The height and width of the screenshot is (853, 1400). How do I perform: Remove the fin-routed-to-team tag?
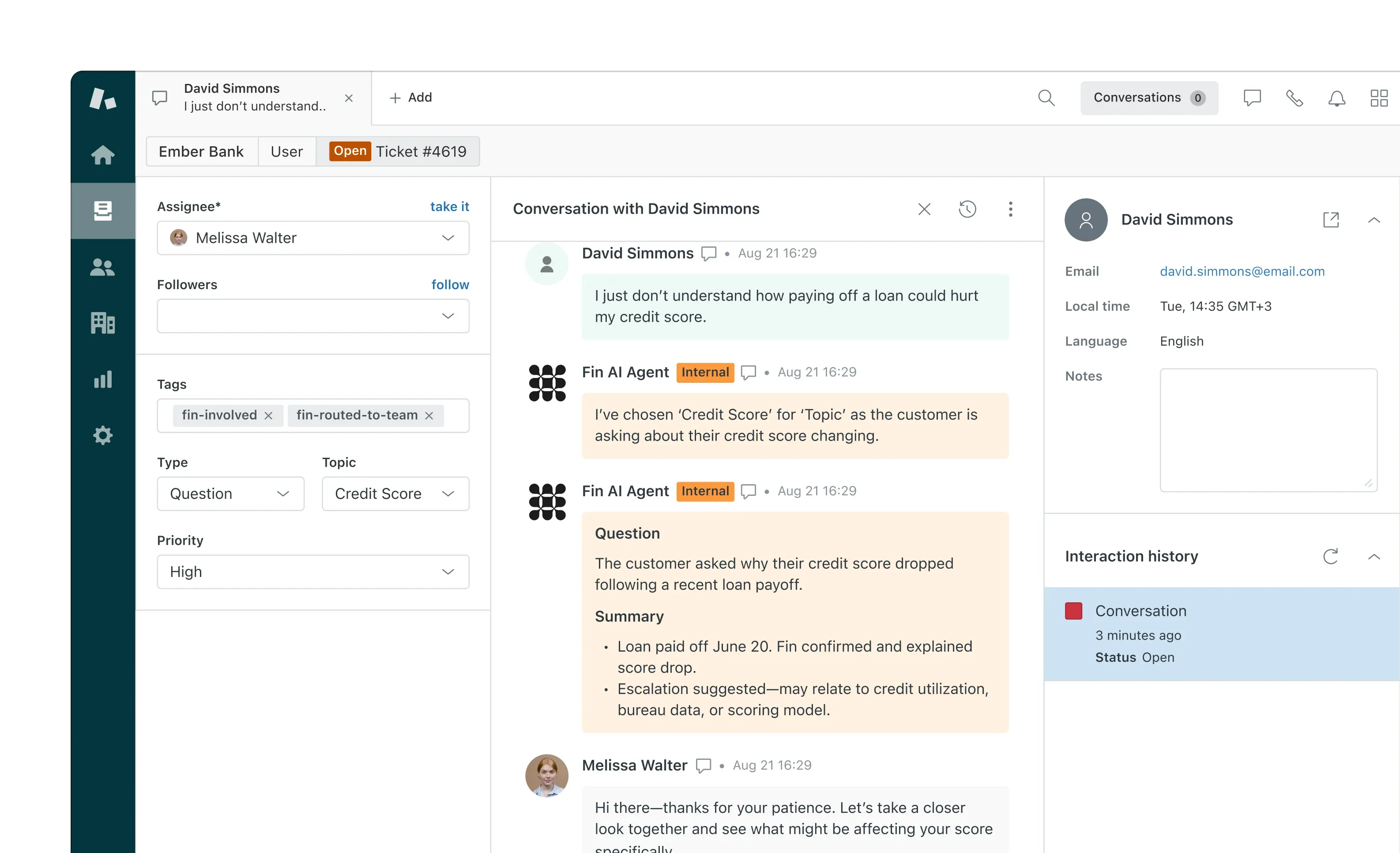pos(429,415)
